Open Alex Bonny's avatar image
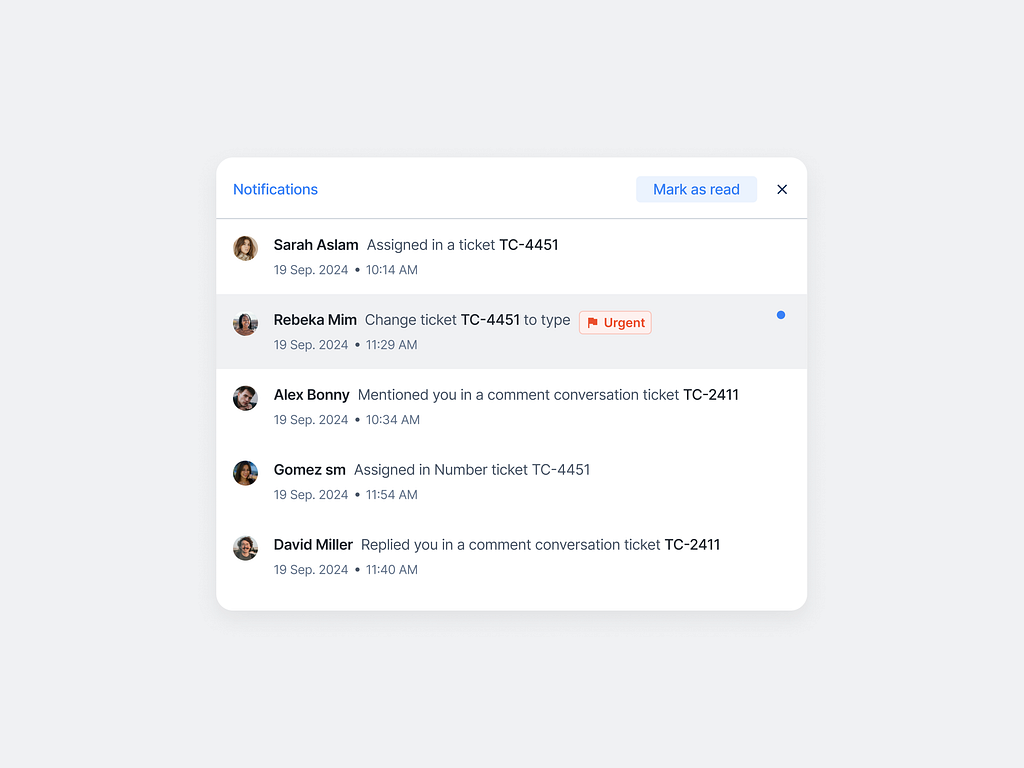Image resolution: width=1024 pixels, height=768 pixels. click(x=245, y=398)
